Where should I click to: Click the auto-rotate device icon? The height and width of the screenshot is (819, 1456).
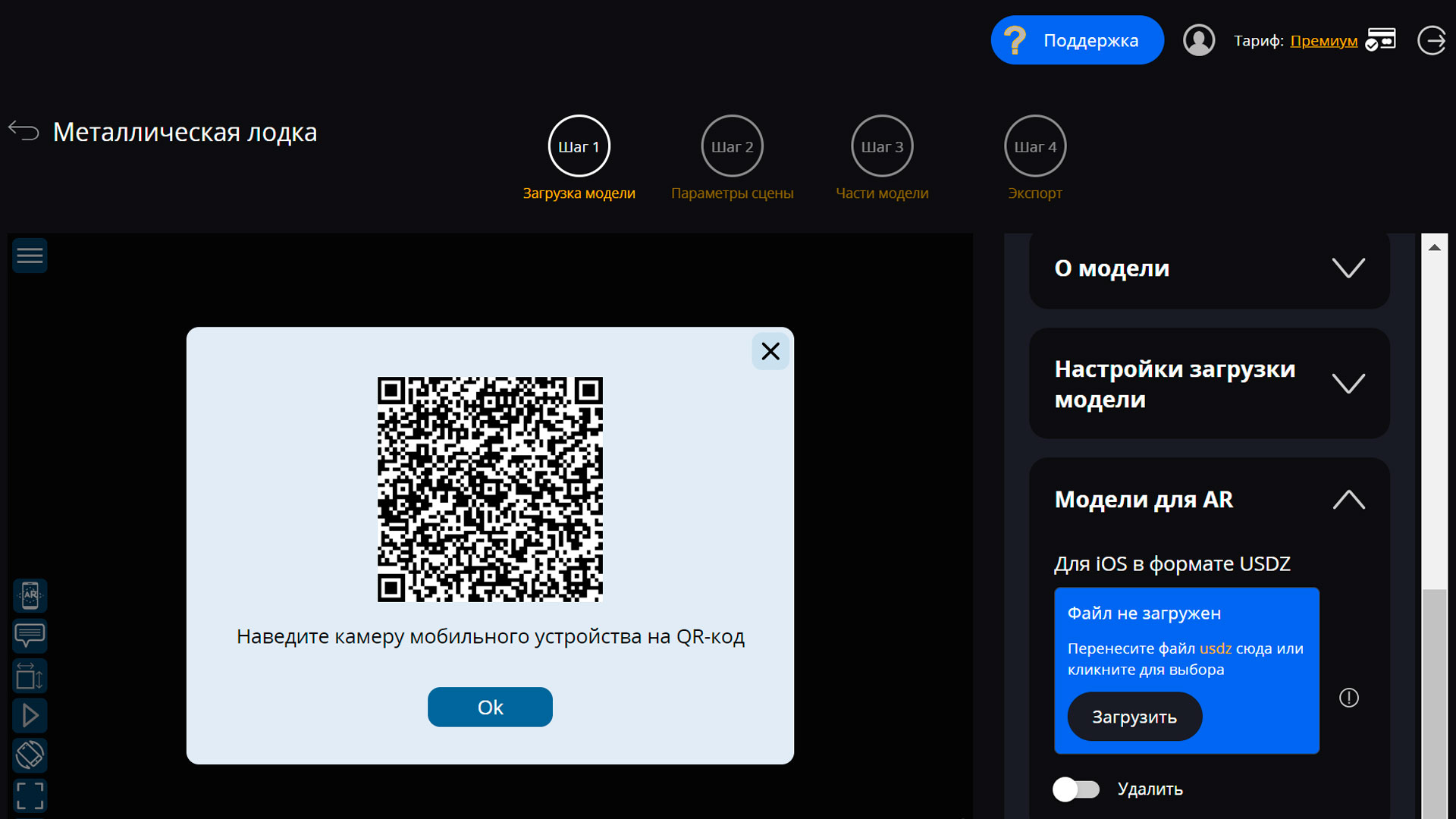(30, 755)
